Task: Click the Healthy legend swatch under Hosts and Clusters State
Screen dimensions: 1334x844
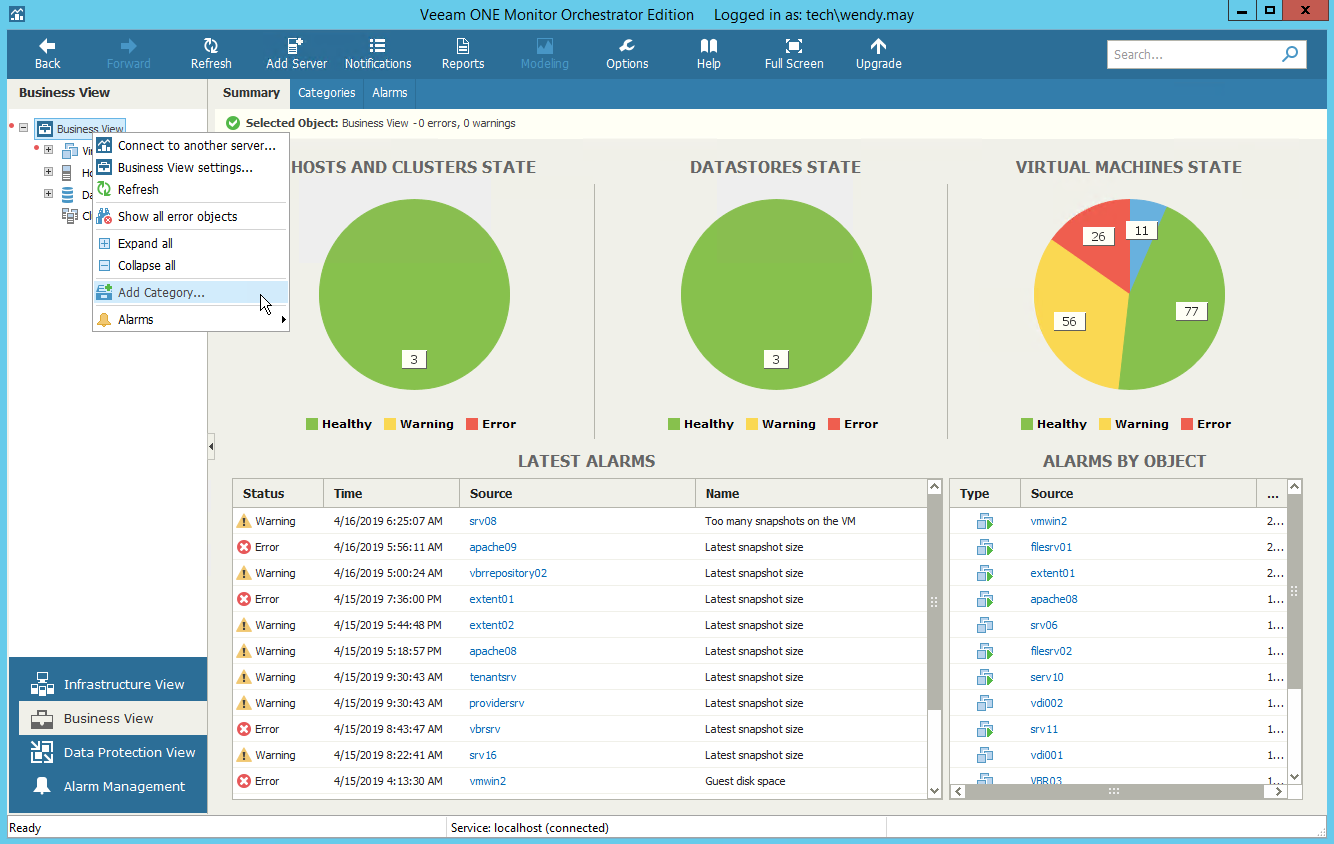Action: [312, 424]
